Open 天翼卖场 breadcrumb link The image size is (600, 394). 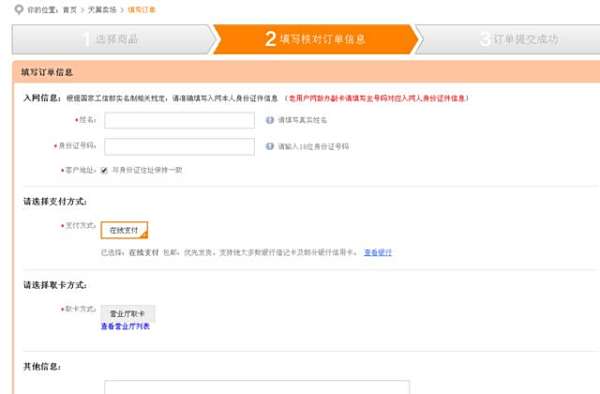[102, 10]
